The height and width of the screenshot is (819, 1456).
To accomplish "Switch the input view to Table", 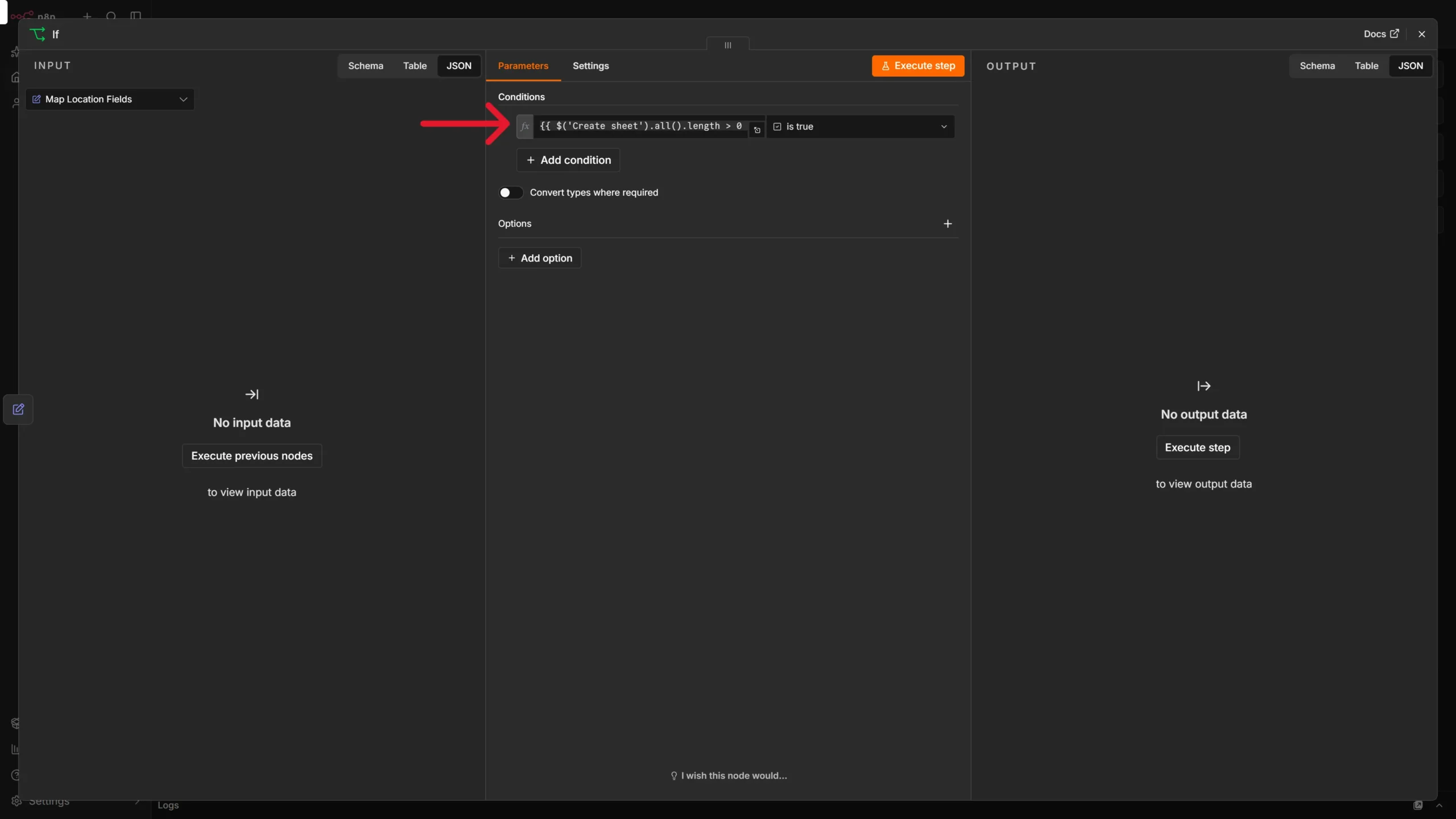I will (415, 66).
